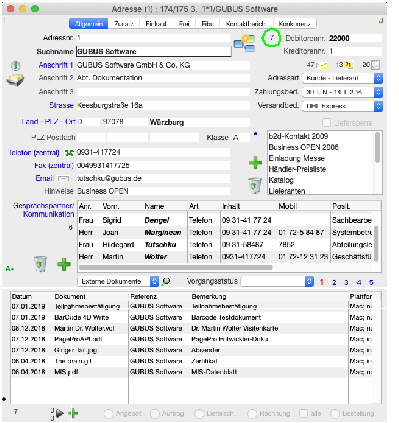Add a keyword with the green plus
Image resolution: width=399 pixels, height=423 pixels.
255,163
